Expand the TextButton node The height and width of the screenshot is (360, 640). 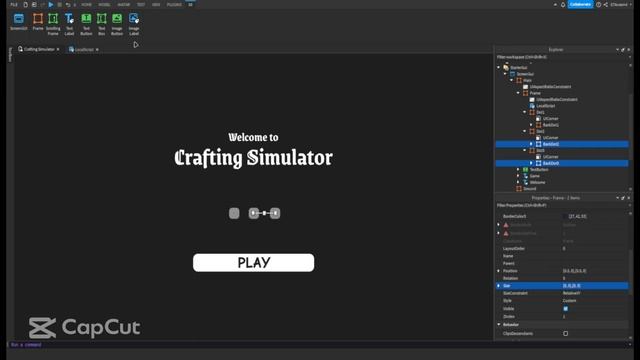(518, 169)
